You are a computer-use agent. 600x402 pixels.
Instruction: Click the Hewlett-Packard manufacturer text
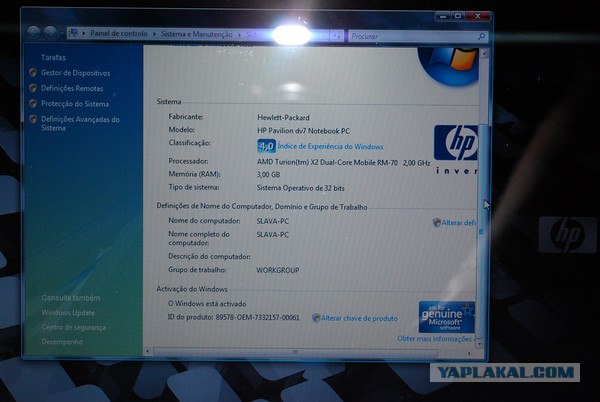[283, 118]
